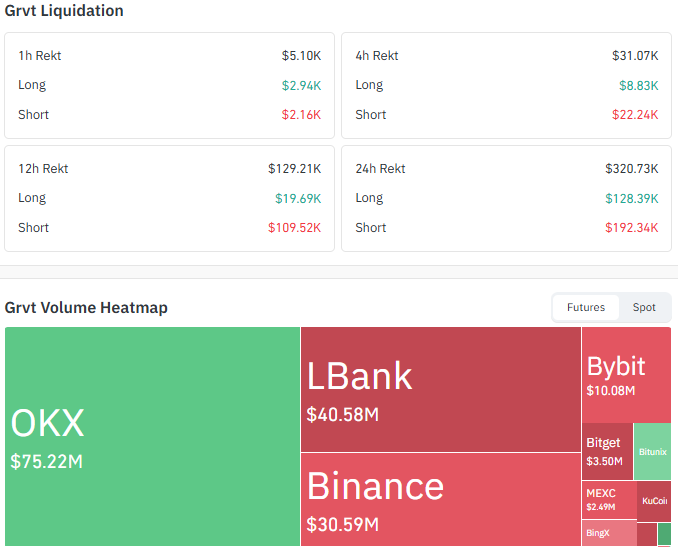Click the LBank volume $40.58M

pos(342,414)
